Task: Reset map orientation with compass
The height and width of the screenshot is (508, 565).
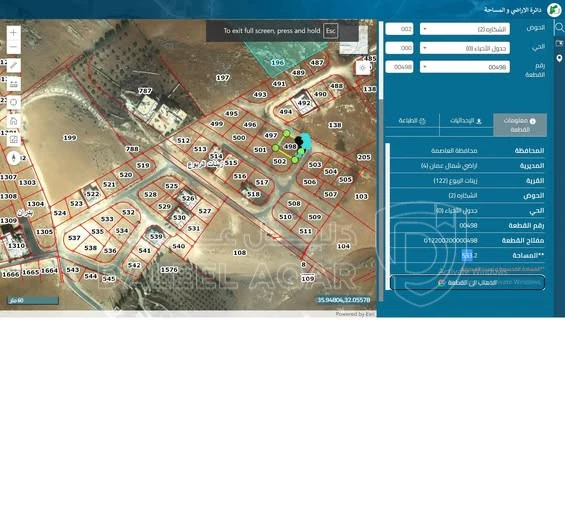Action: point(14,158)
